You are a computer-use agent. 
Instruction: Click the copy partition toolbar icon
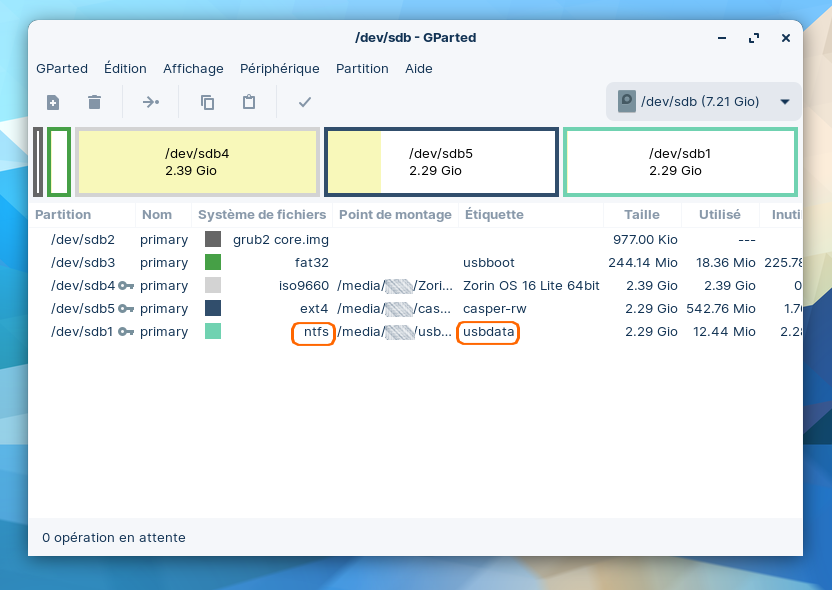pyautogui.click(x=207, y=102)
